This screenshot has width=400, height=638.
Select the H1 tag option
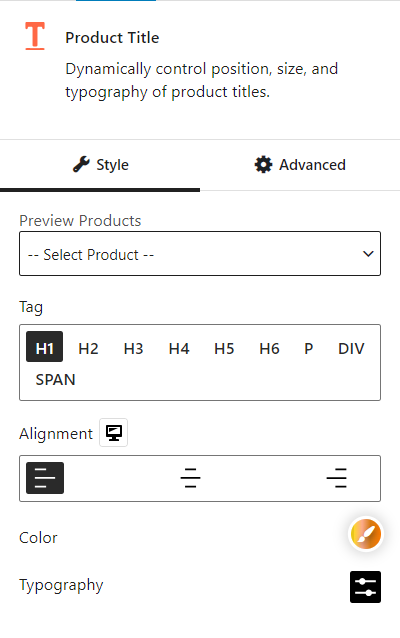tap(44, 347)
